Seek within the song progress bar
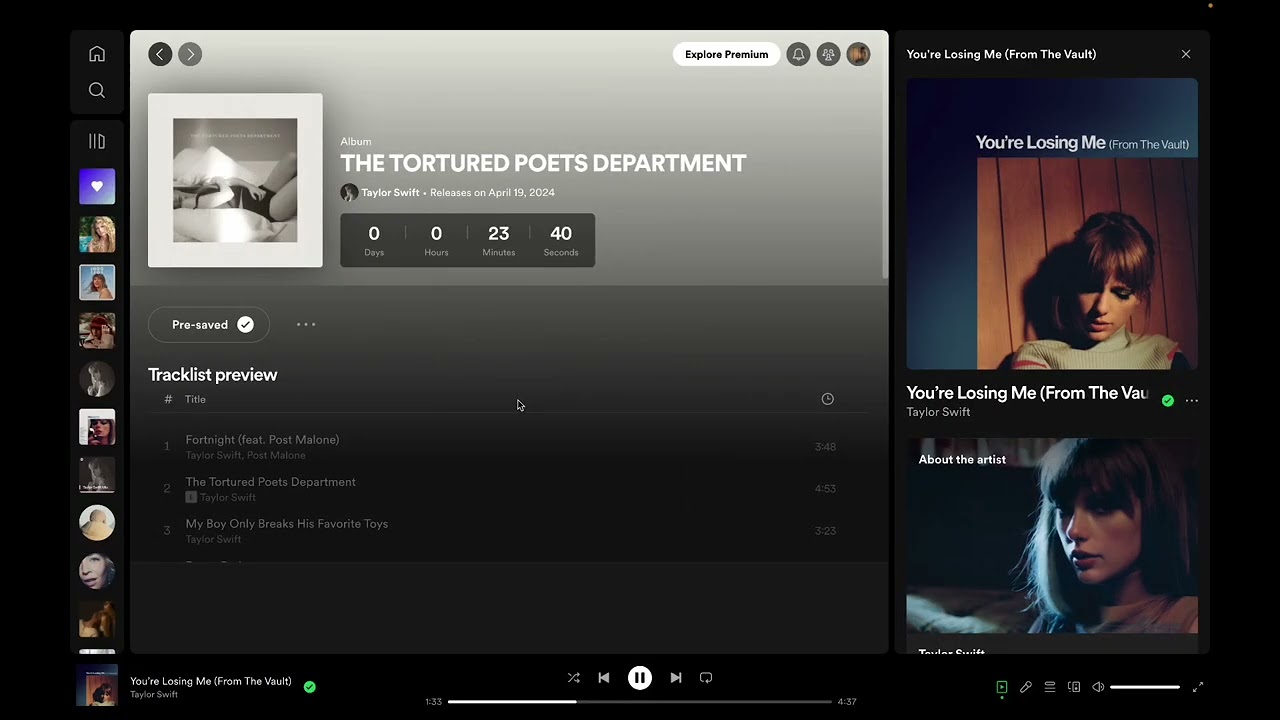Image resolution: width=1280 pixels, height=720 pixels. point(640,702)
